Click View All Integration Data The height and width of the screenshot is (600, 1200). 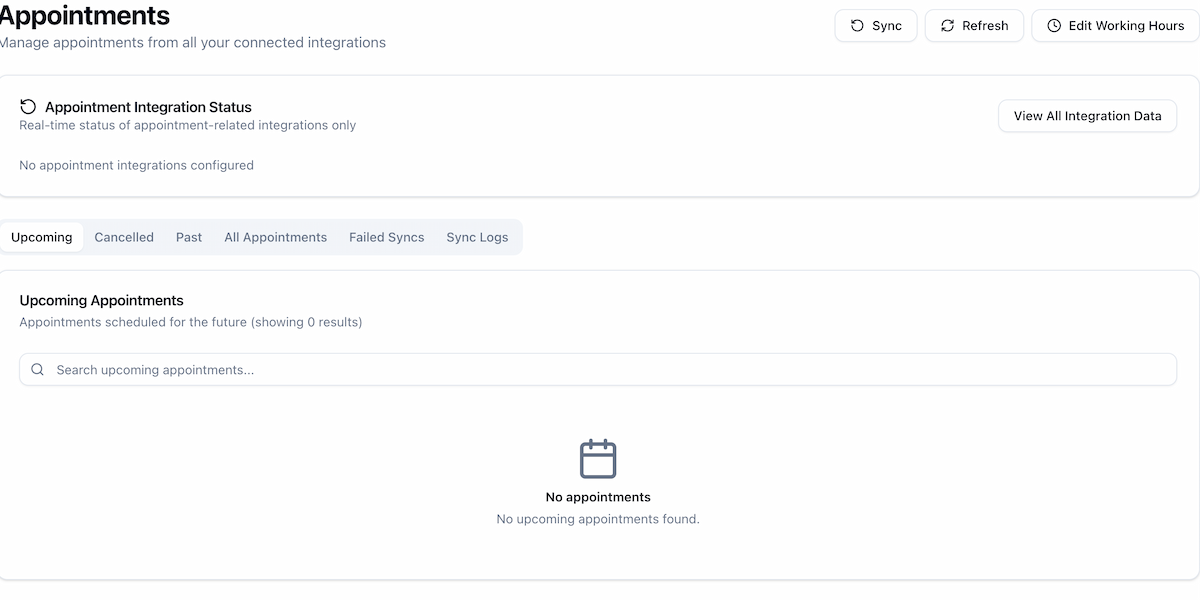pyautogui.click(x=1087, y=115)
